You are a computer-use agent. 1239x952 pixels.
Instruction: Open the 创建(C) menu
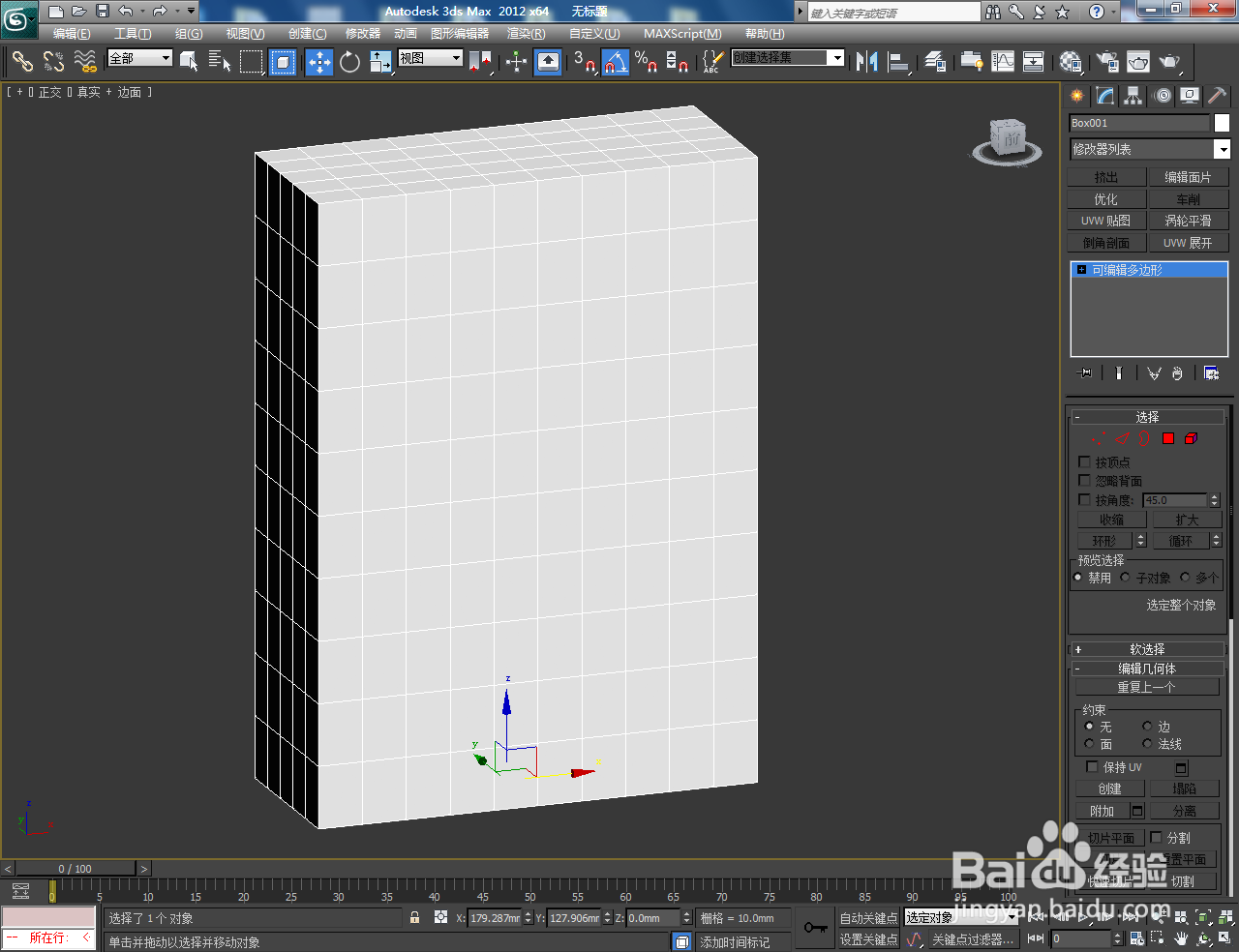coord(308,34)
